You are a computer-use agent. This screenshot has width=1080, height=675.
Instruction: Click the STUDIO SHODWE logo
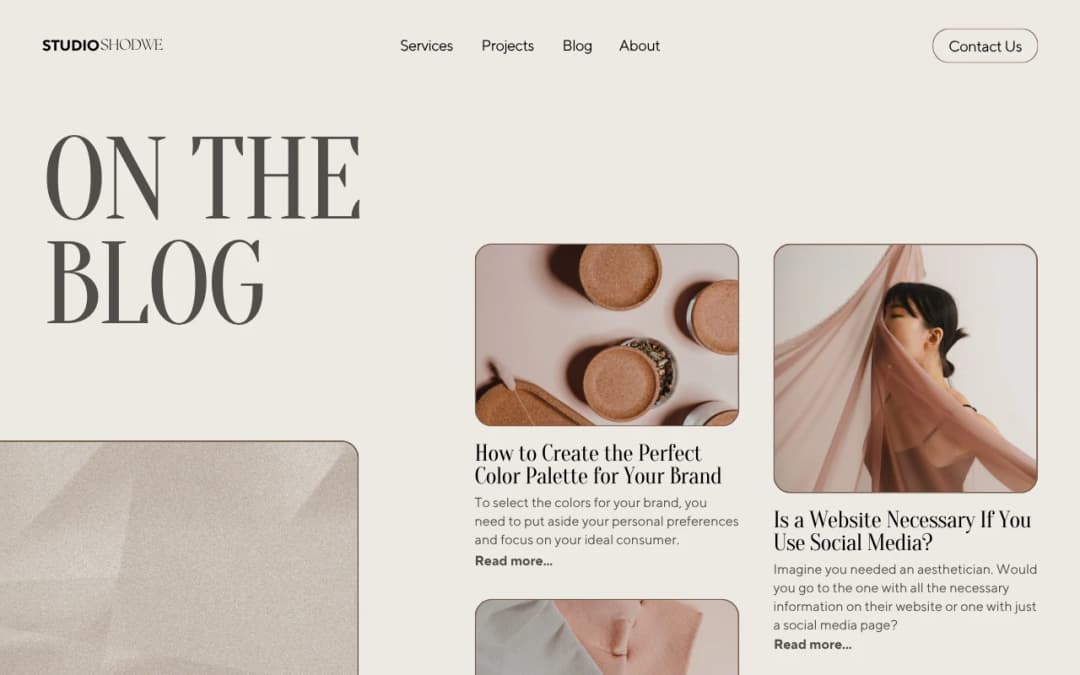(x=103, y=45)
